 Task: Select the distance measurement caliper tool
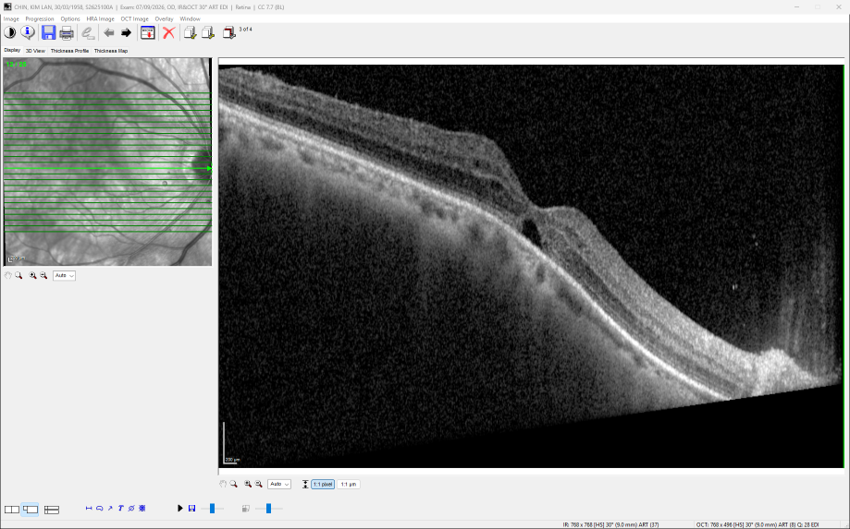point(89,508)
